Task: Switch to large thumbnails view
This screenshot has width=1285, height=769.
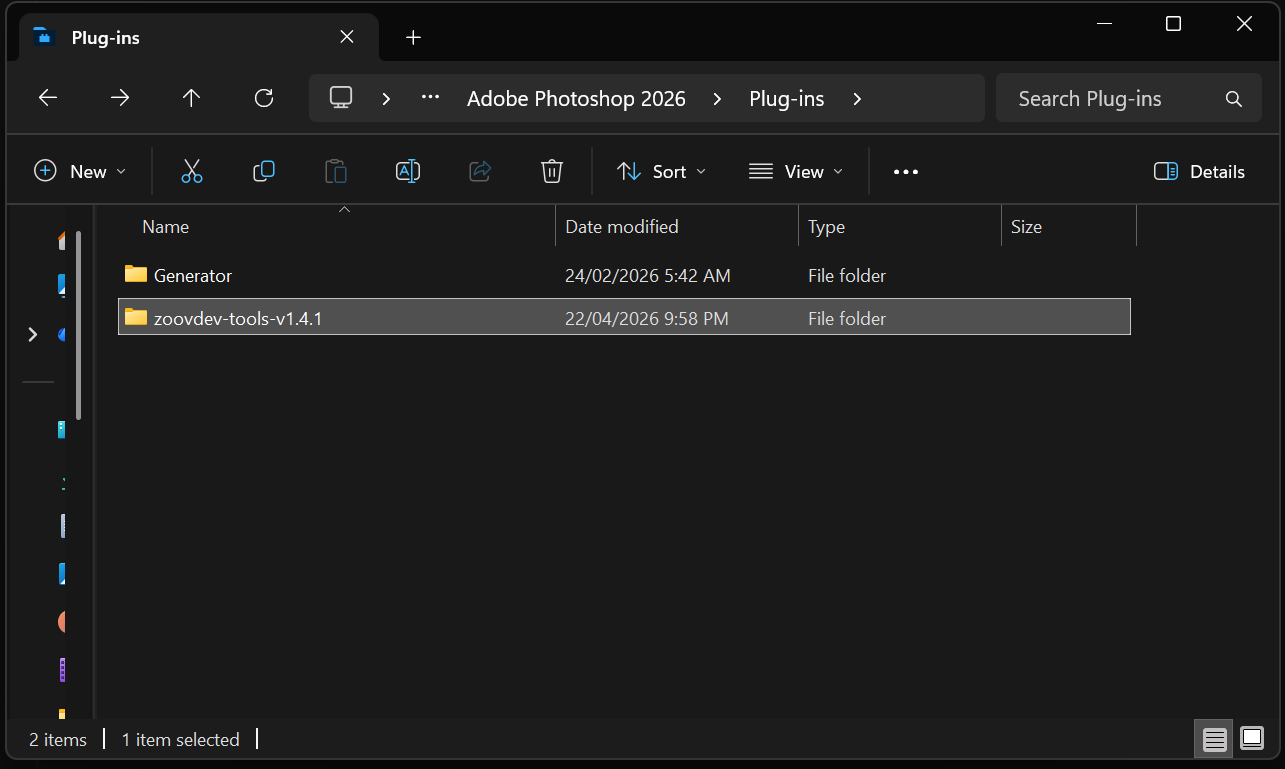Action: (x=1251, y=738)
